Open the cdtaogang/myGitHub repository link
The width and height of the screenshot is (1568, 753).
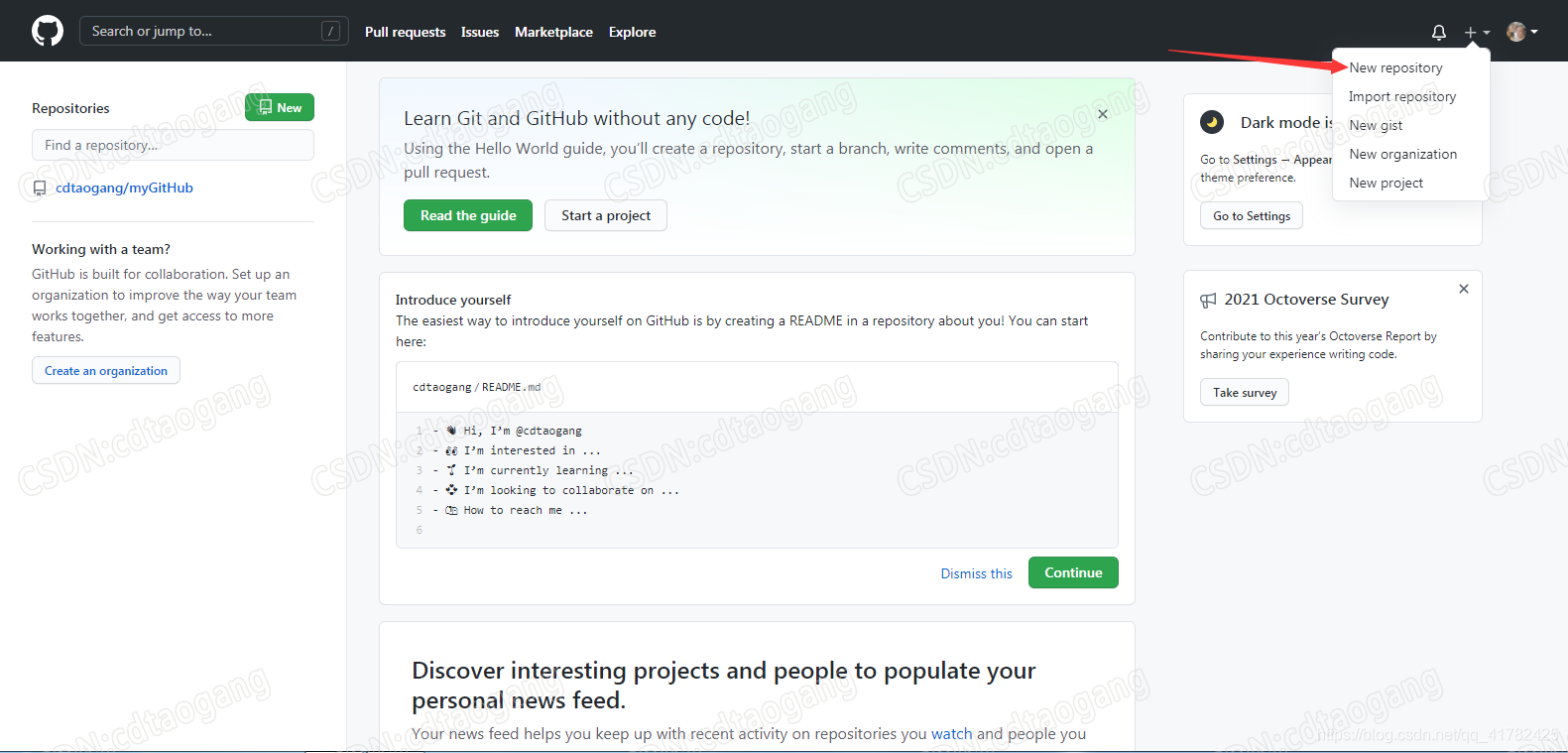124,188
